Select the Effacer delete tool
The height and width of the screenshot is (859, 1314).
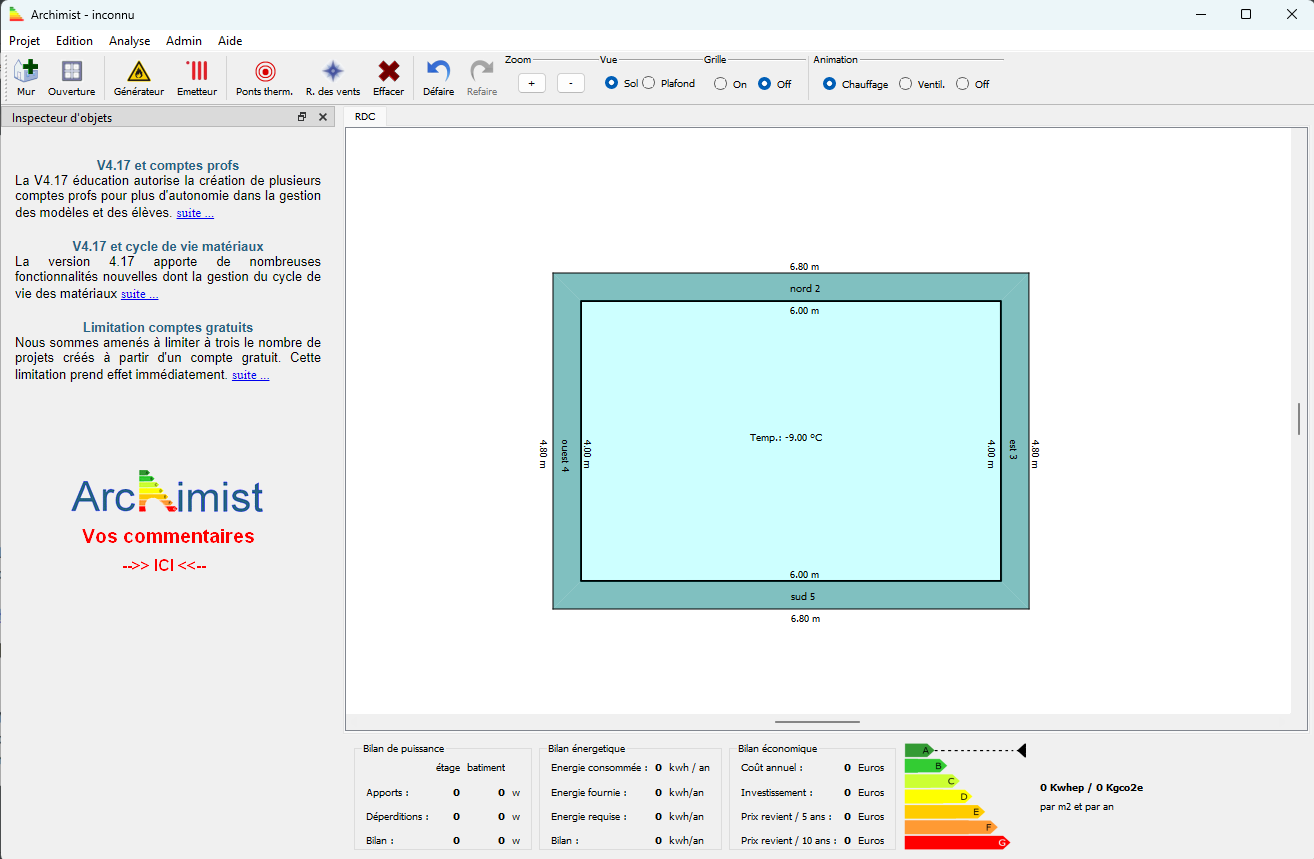pyautogui.click(x=388, y=77)
